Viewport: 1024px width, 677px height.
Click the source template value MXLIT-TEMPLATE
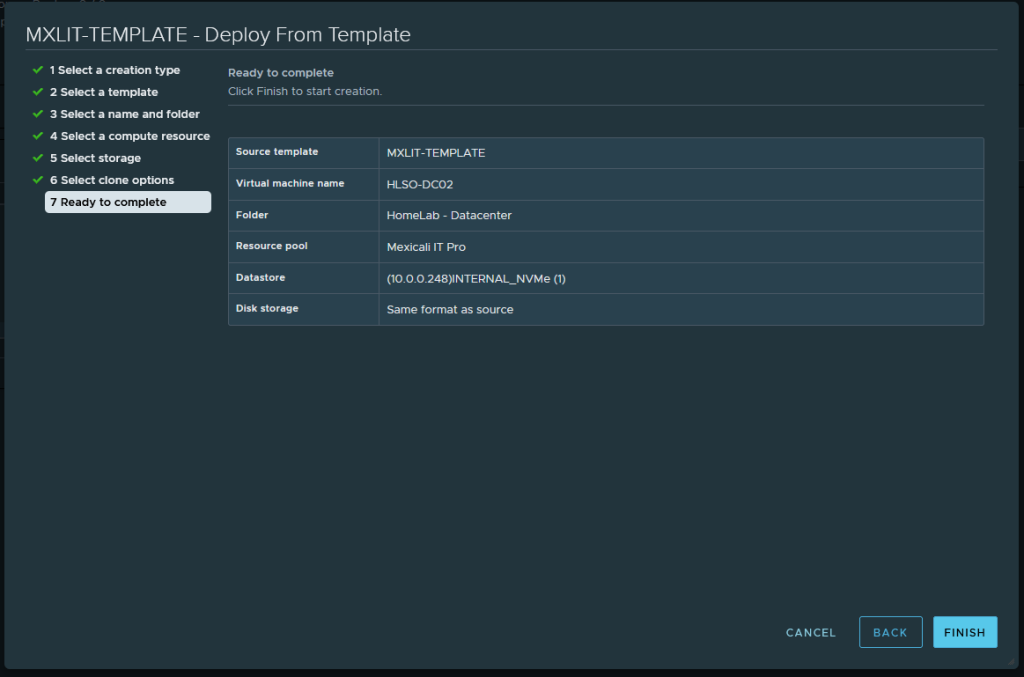click(x=435, y=153)
